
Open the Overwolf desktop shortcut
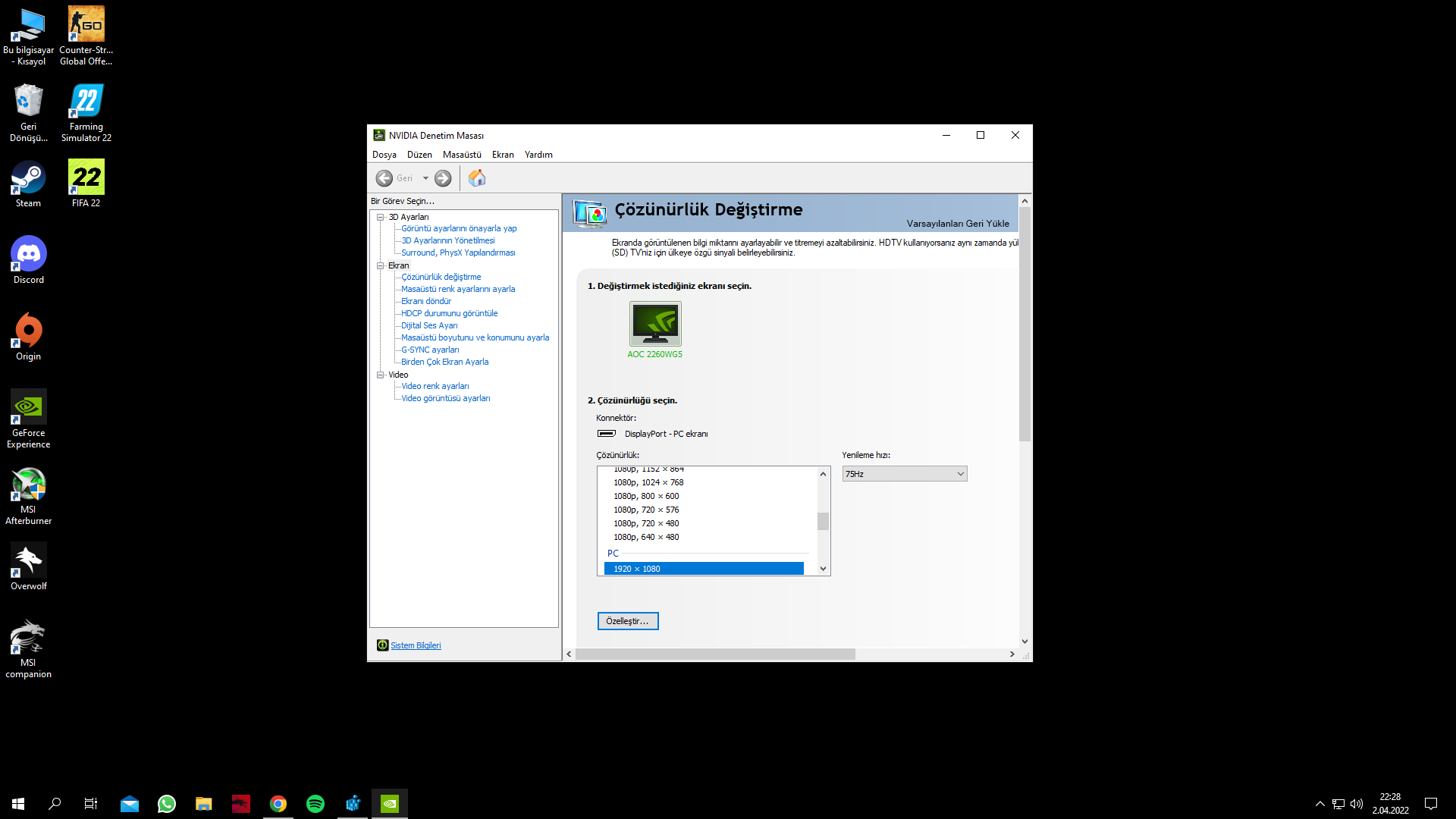pos(29,566)
